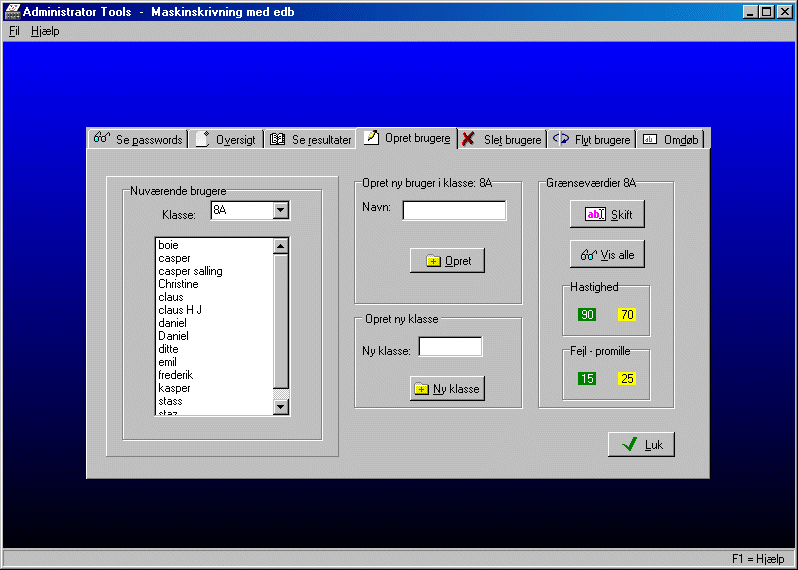This screenshot has width=798, height=570.
Task: Switch to the Omdøb tab
Action: [x=670, y=139]
